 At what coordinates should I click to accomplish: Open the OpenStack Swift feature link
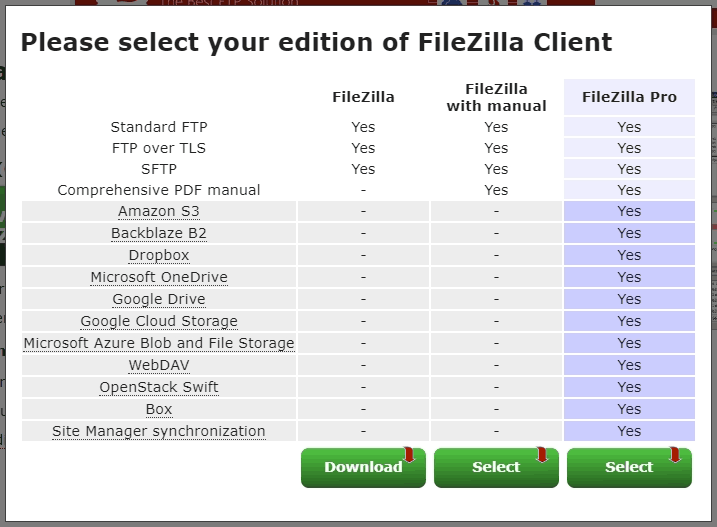point(159,387)
